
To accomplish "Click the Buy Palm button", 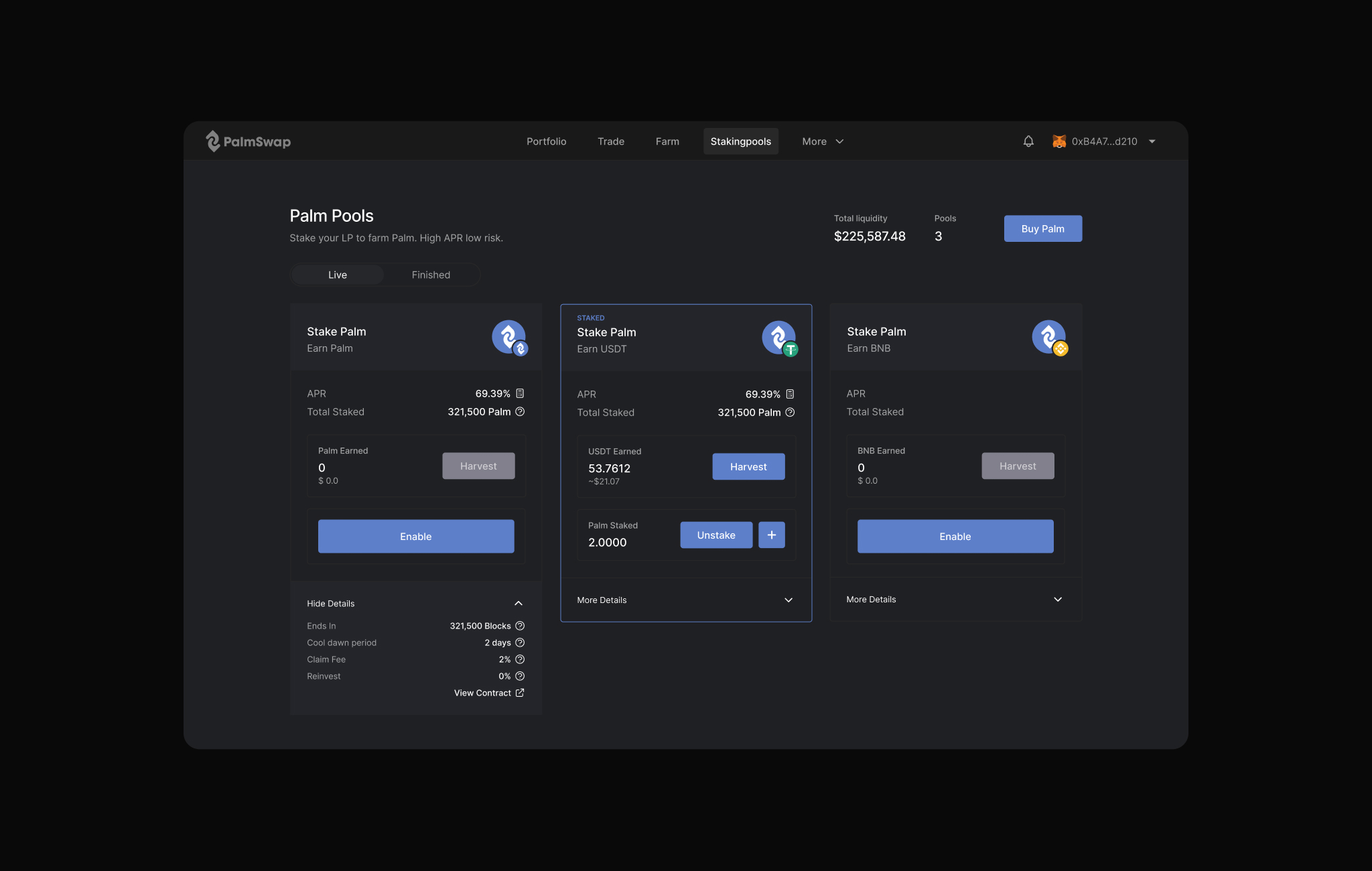I will [1042, 228].
